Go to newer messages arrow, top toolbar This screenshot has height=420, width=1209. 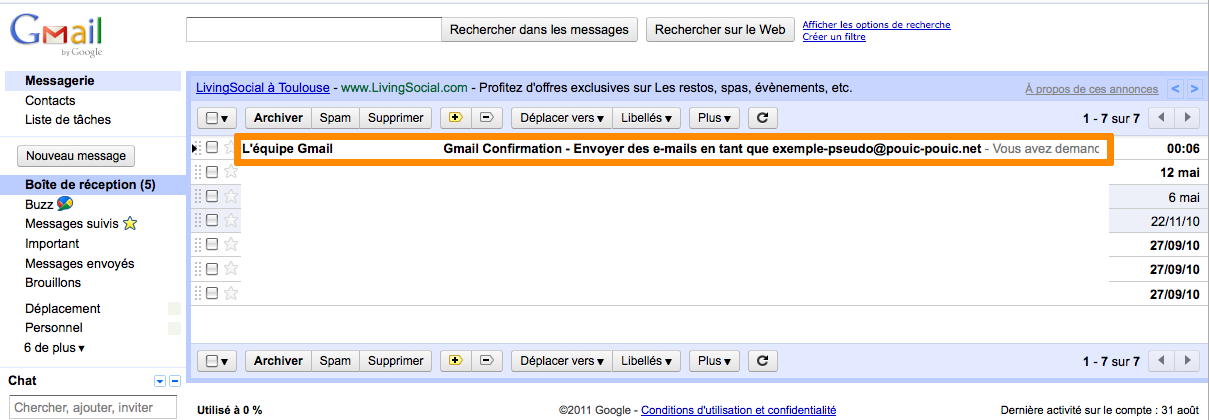tap(1161, 118)
